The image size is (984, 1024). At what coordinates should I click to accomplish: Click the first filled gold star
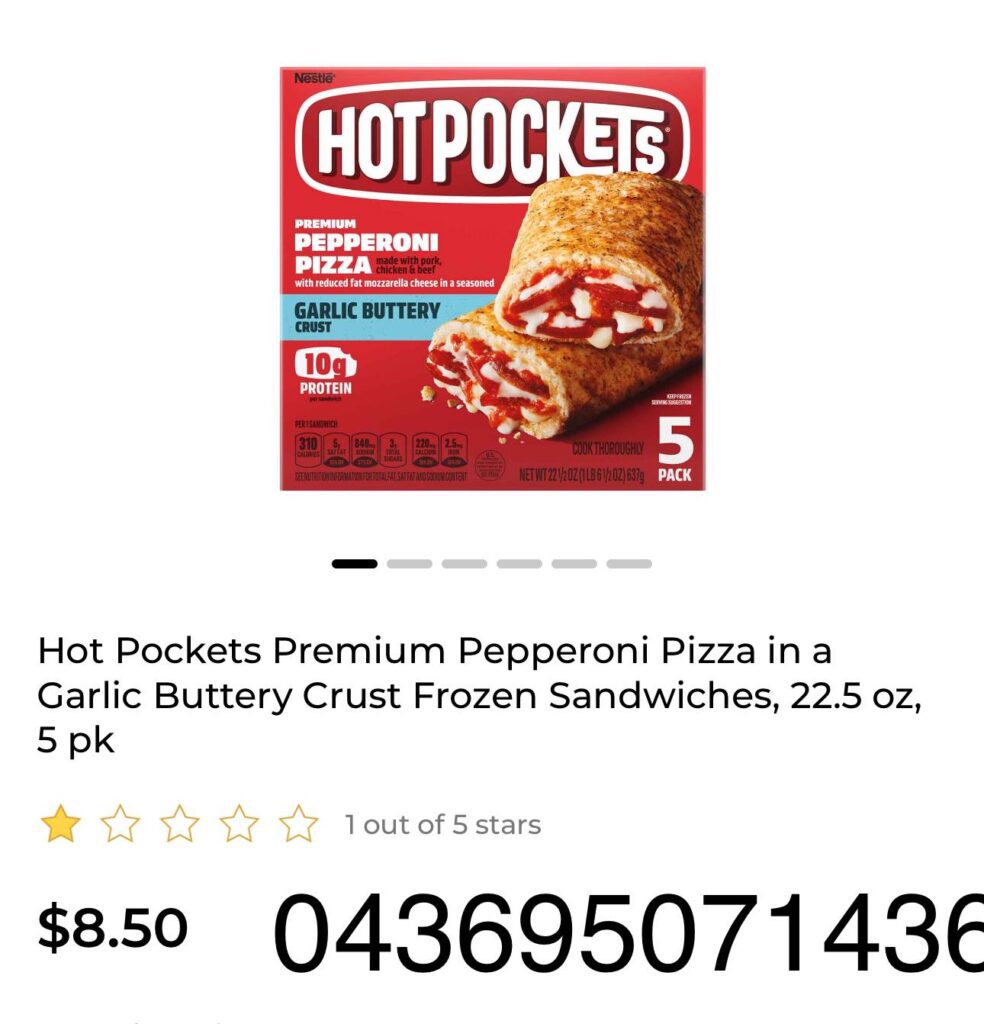pyautogui.click(x=60, y=824)
